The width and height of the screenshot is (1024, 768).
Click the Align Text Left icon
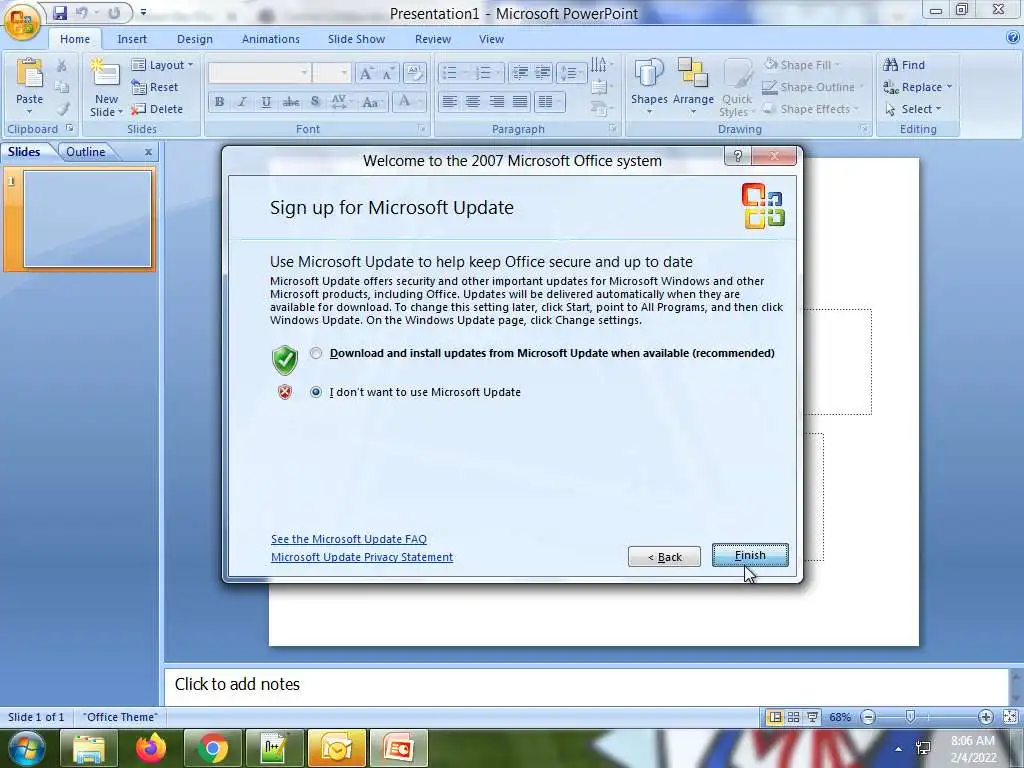coord(449,102)
